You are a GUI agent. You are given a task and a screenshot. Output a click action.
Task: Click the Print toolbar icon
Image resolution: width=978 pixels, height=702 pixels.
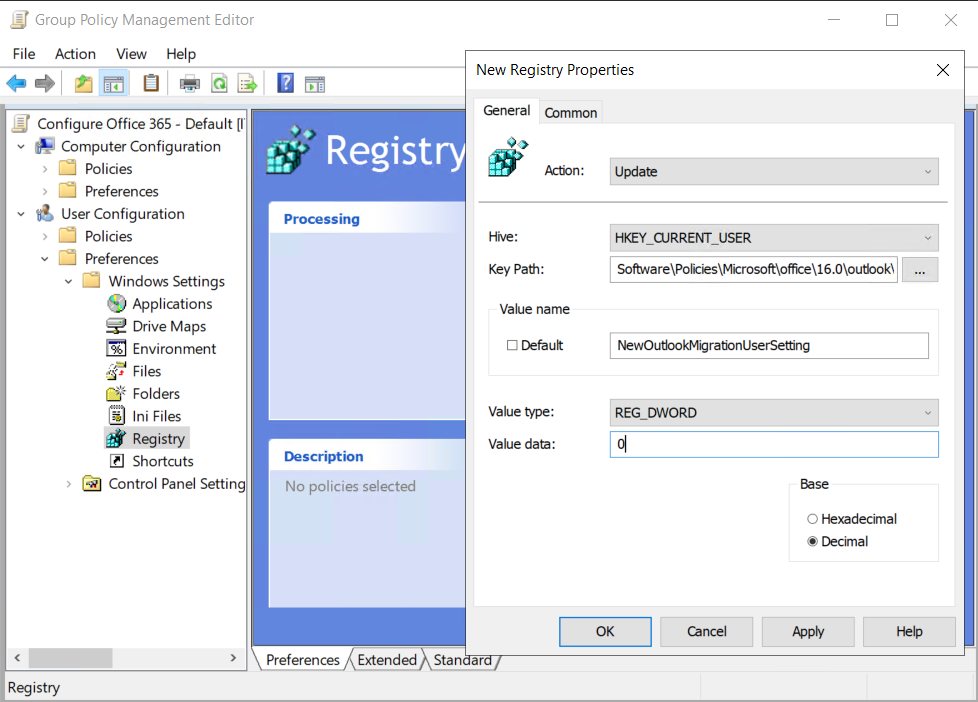[x=190, y=83]
